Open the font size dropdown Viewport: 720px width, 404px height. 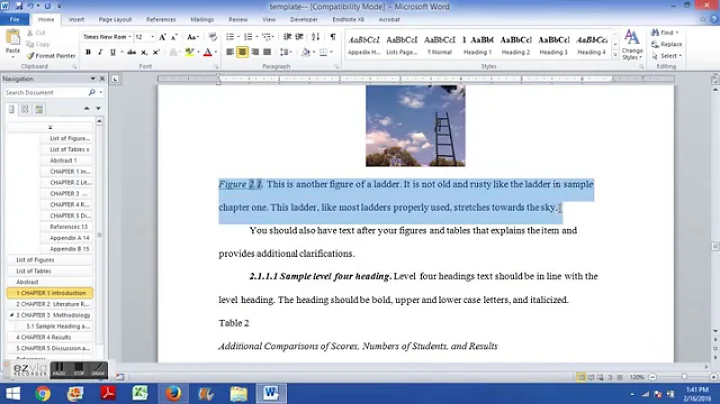[152, 37]
